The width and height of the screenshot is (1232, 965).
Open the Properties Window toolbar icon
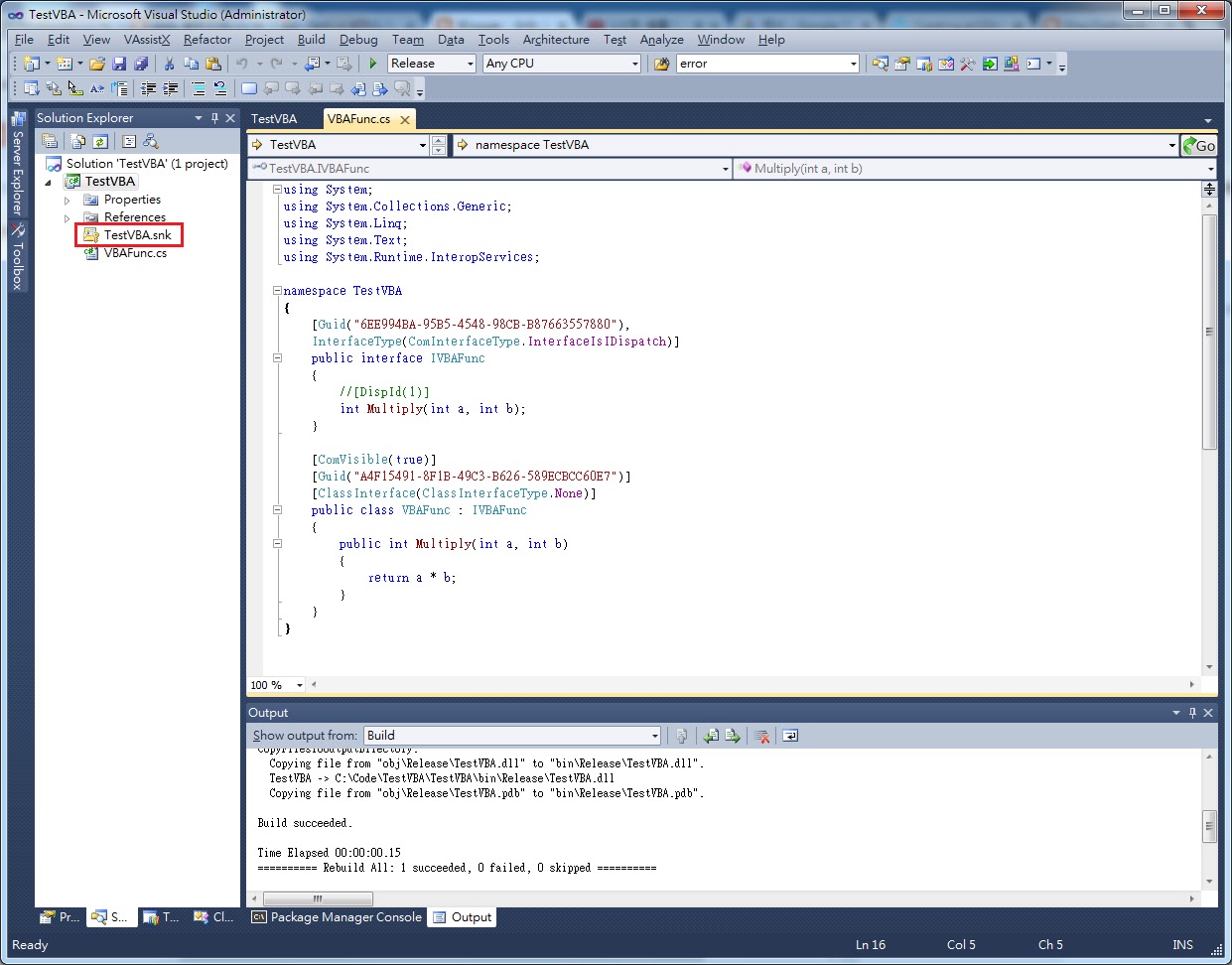point(902,64)
